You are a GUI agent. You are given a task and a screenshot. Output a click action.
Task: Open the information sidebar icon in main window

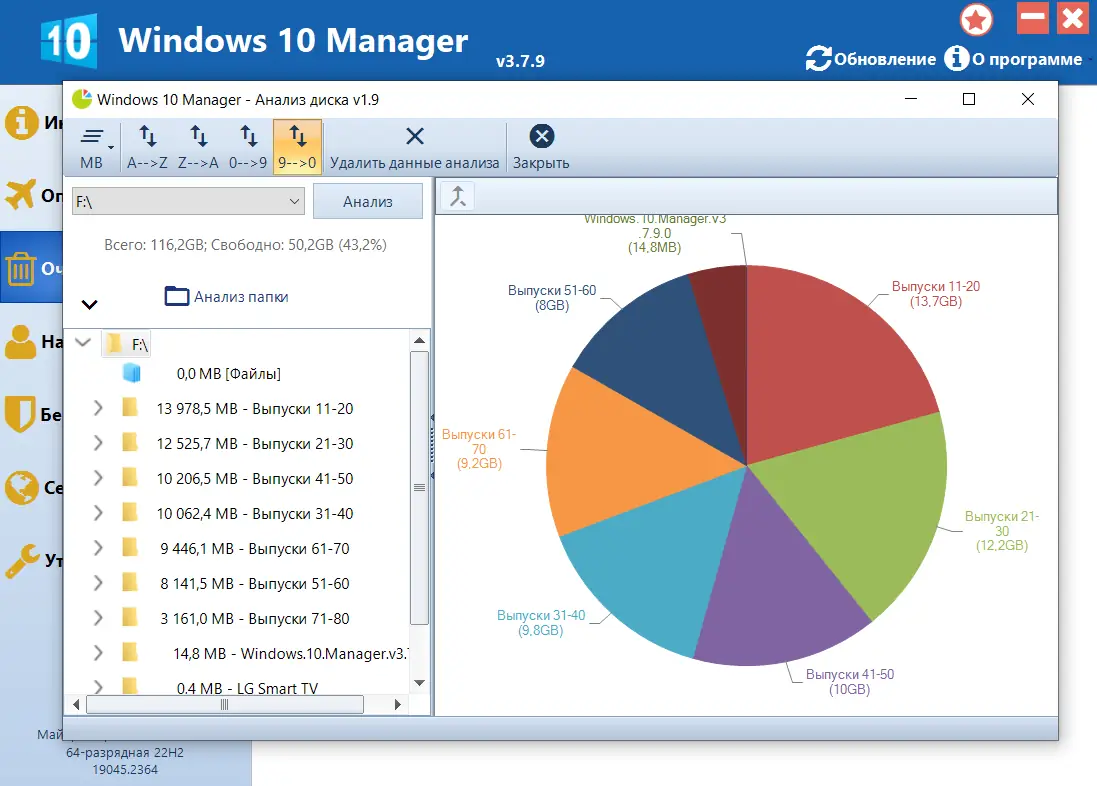click(22, 122)
